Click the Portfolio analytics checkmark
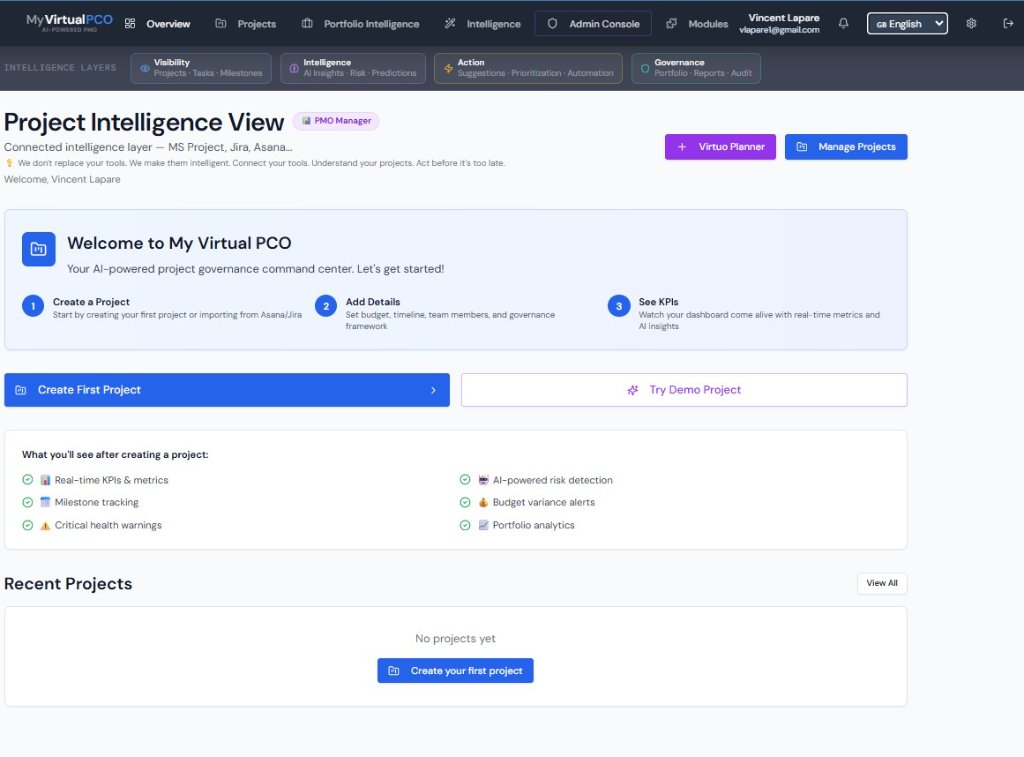This screenshot has width=1024, height=757. coord(465,525)
